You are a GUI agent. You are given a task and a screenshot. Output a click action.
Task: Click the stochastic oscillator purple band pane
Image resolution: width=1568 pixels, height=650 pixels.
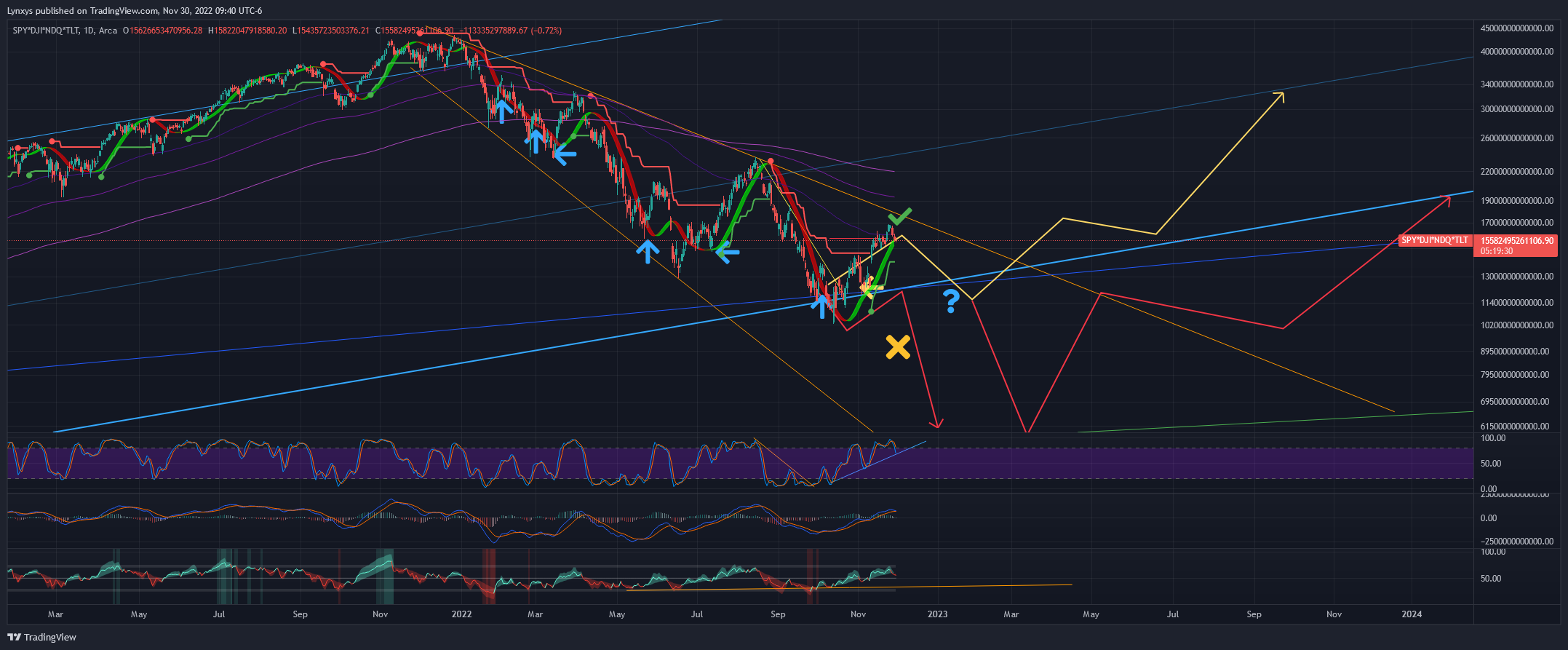point(740,463)
